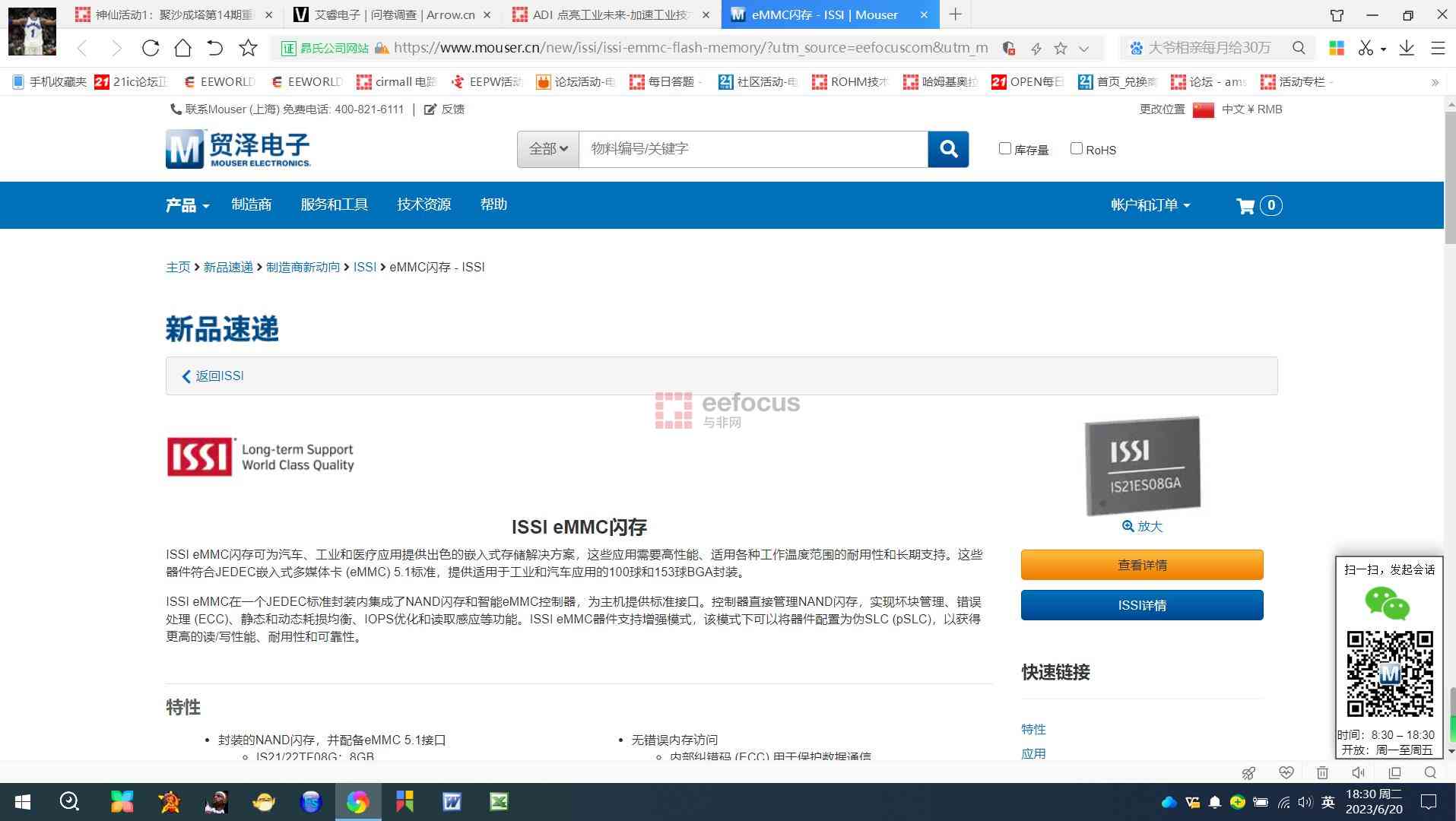Viewport: 1456px width, 821px height.
Task: Open a new browser tab with plus
Action: click(956, 14)
